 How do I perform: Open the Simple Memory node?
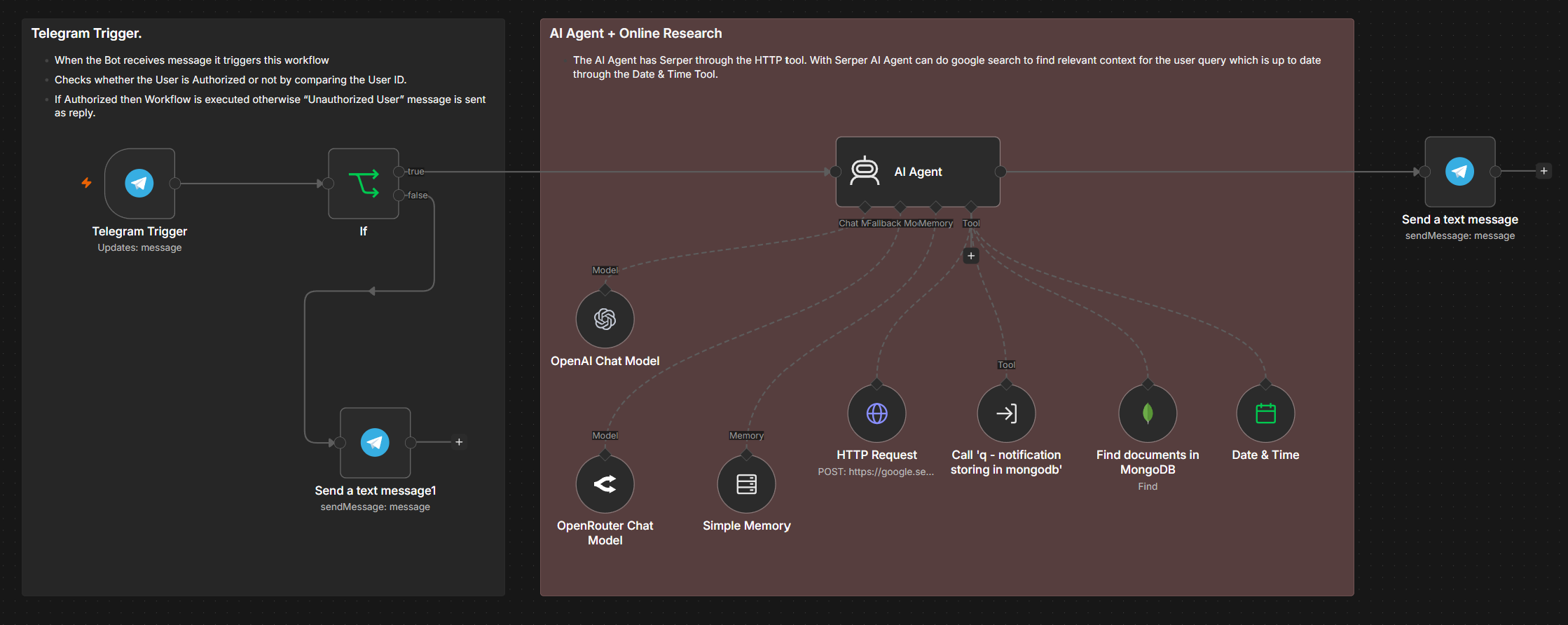(x=747, y=484)
